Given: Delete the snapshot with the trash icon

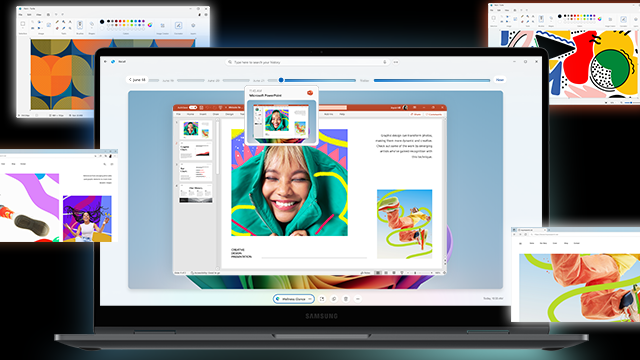Looking at the screenshot, I should 346,299.
